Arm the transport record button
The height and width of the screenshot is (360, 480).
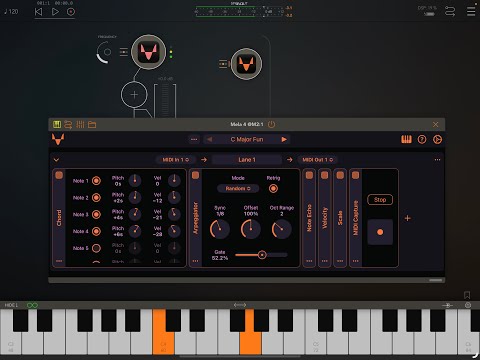coord(71,12)
